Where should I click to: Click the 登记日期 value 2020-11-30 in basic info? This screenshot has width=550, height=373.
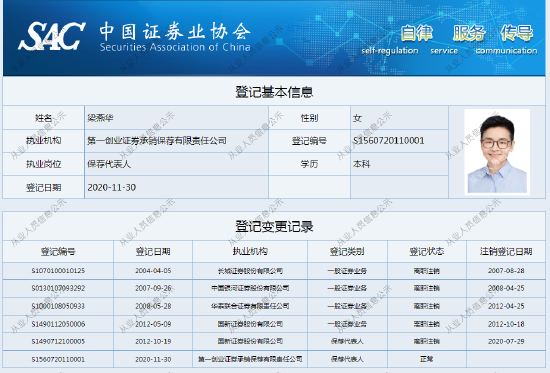(x=112, y=188)
